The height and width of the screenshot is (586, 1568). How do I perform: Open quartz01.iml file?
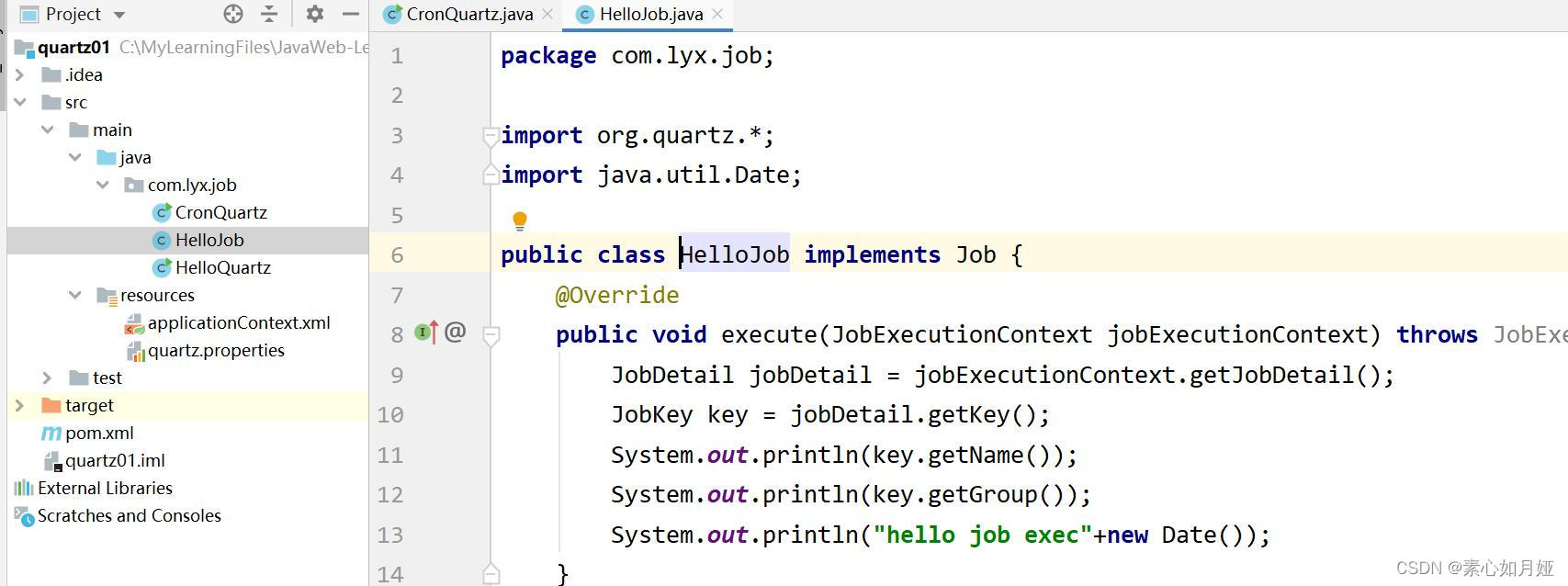coord(115,460)
